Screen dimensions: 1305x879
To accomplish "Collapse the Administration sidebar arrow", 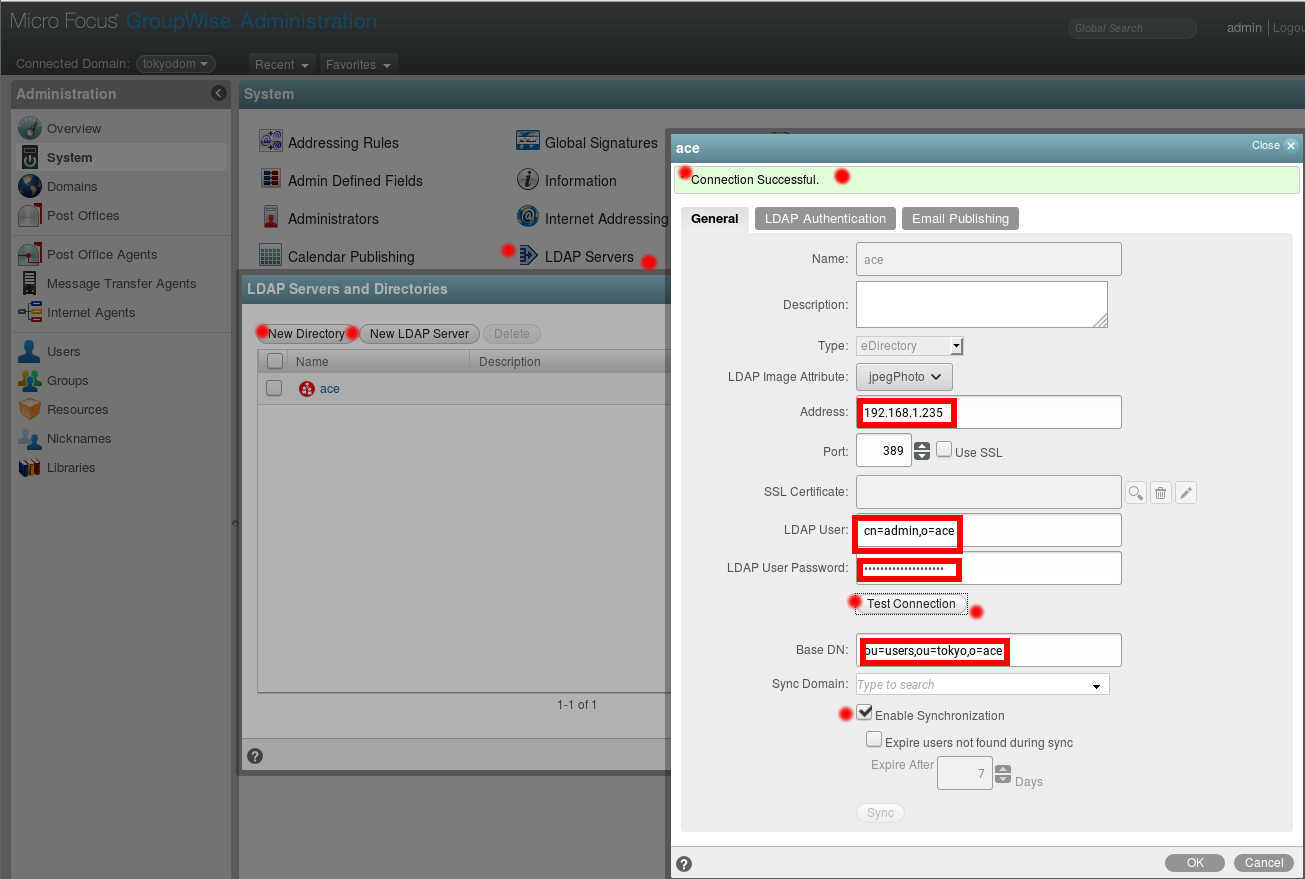I will (x=219, y=93).
